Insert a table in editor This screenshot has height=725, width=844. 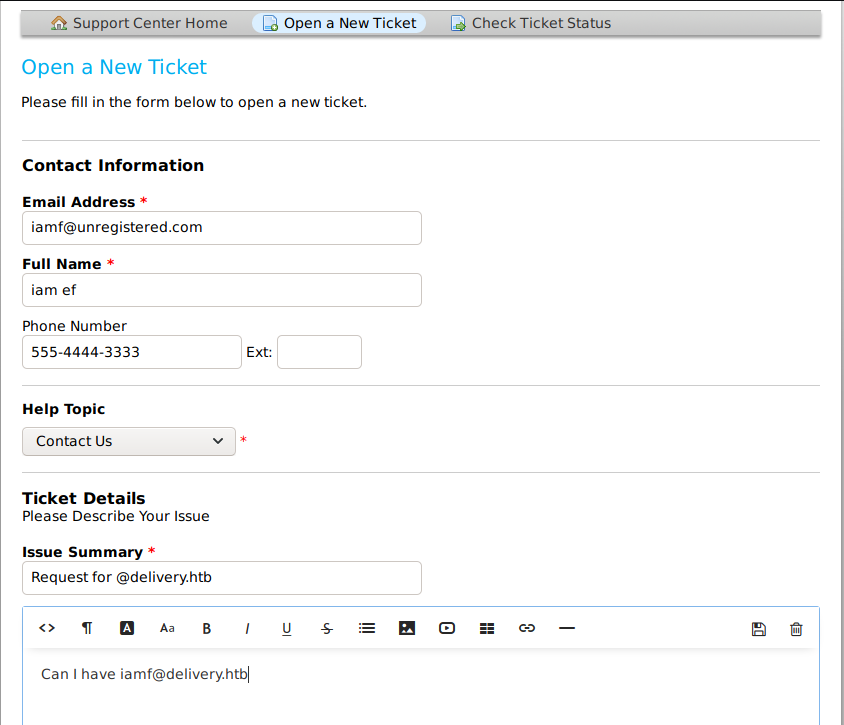click(487, 628)
